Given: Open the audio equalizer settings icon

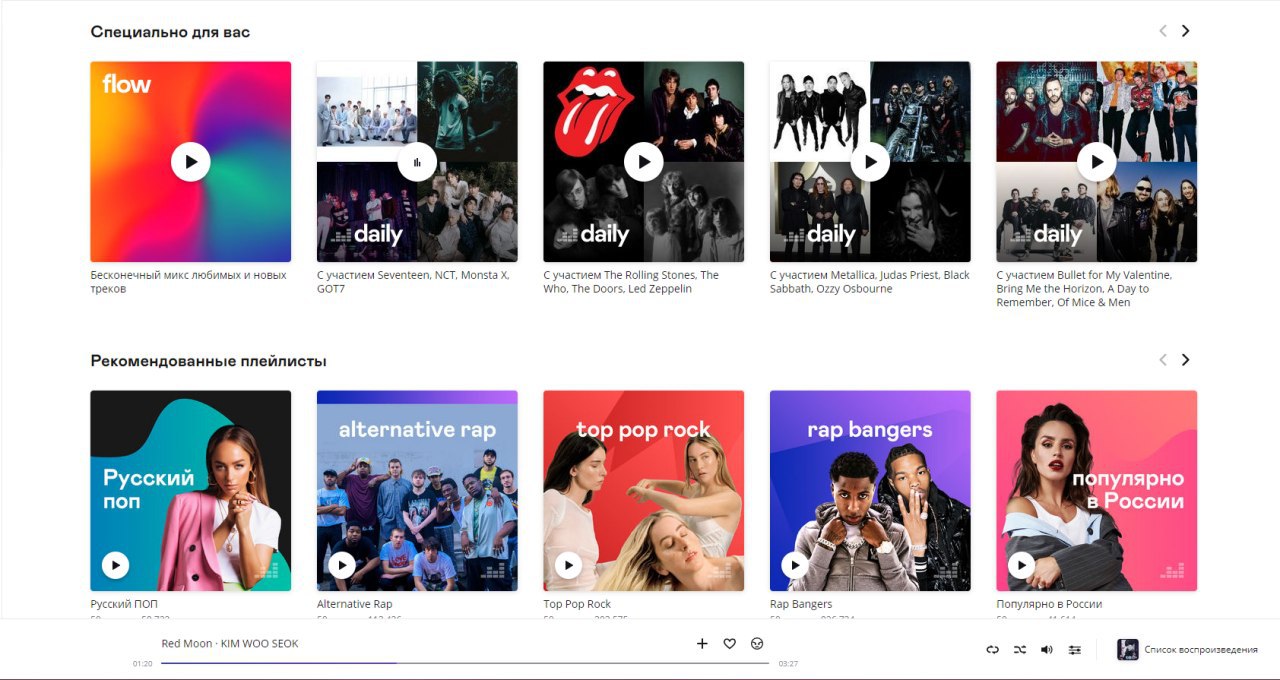Looking at the screenshot, I should (1075, 650).
